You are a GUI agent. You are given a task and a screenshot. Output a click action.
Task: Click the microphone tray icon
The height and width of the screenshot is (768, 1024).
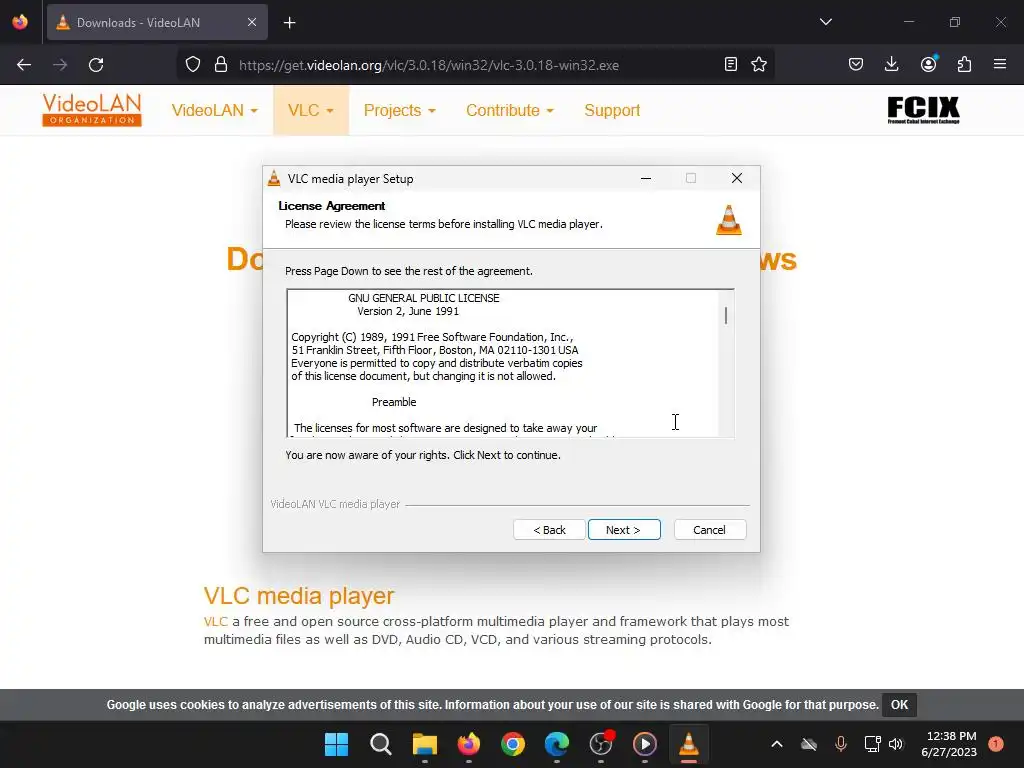coord(841,744)
